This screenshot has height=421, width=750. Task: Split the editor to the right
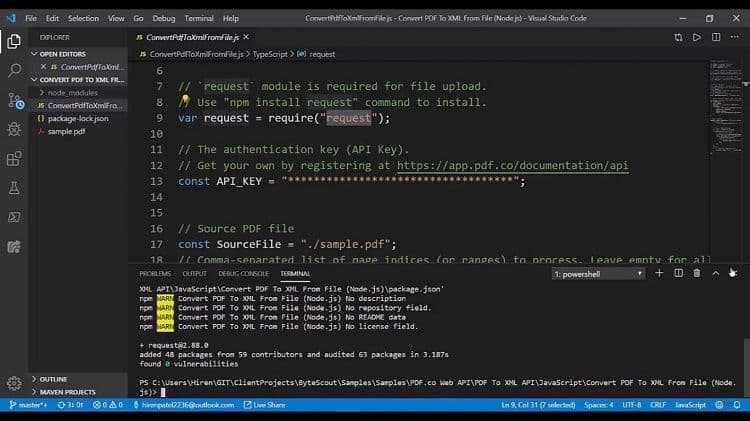coord(715,37)
